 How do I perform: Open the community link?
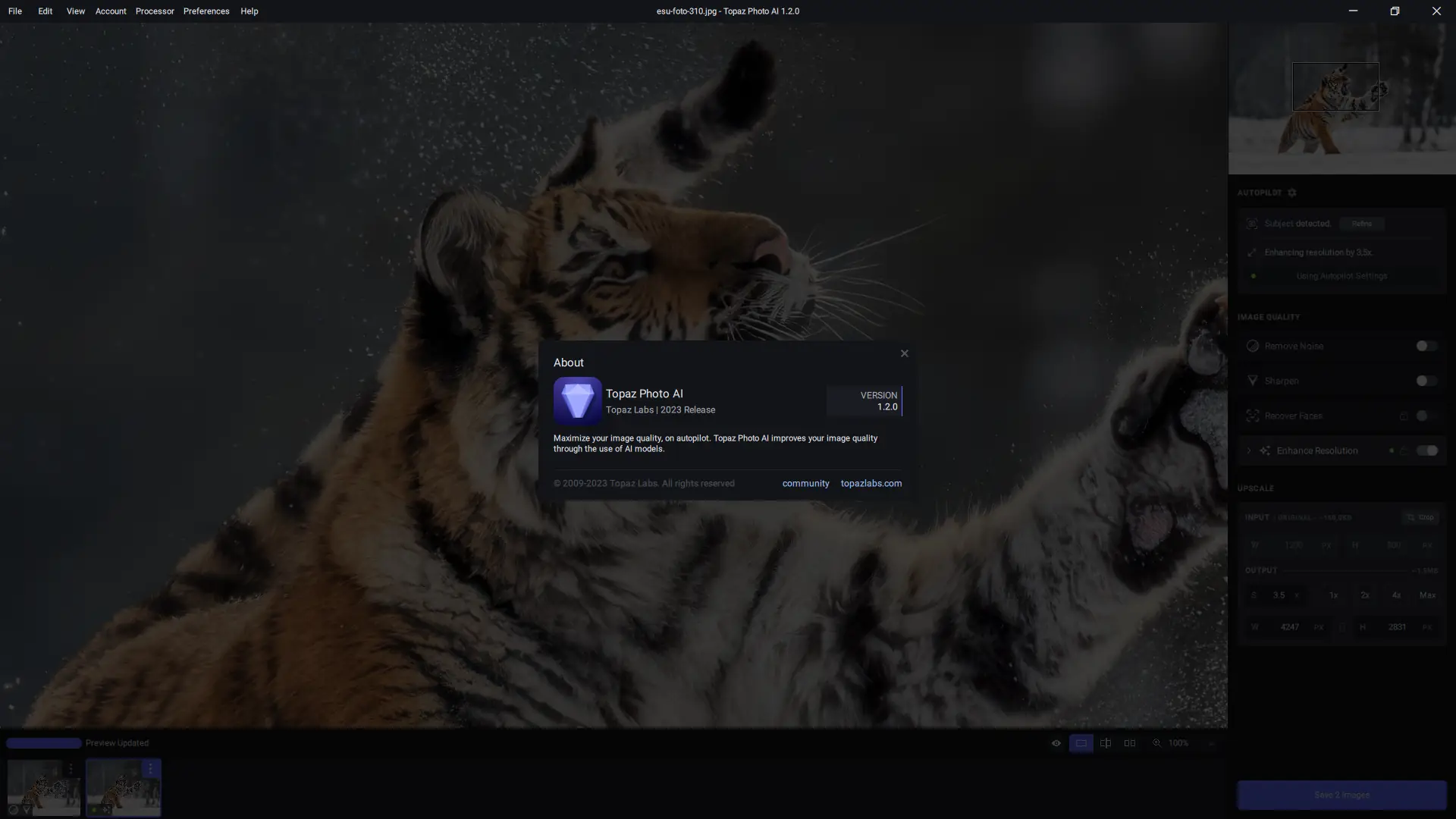point(805,483)
